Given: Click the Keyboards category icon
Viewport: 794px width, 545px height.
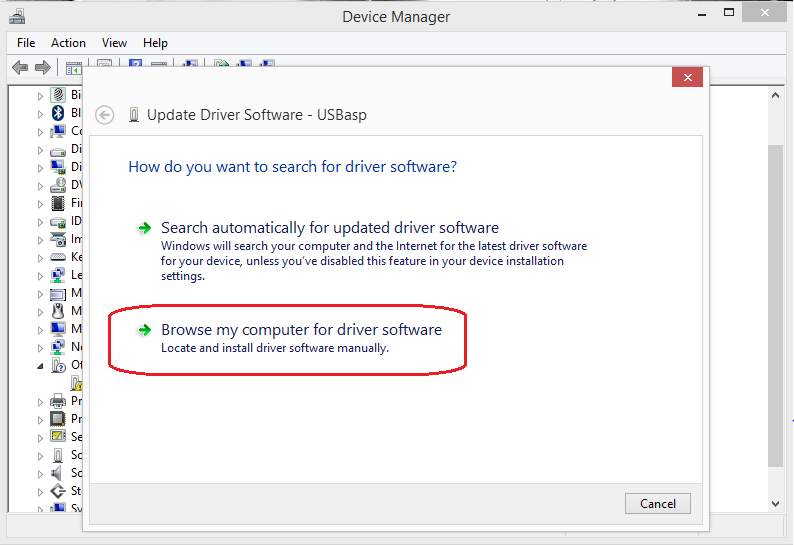Looking at the screenshot, I should pos(58,257).
